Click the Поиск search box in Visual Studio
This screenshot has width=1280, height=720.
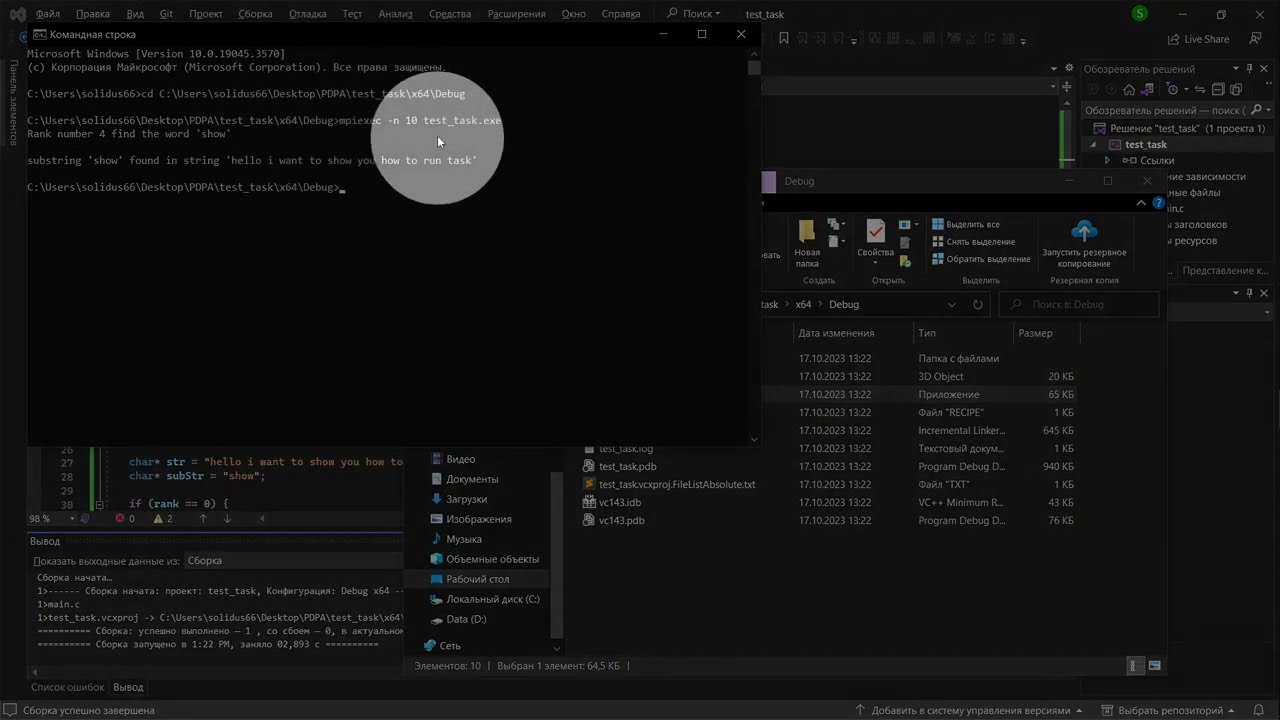coord(693,14)
